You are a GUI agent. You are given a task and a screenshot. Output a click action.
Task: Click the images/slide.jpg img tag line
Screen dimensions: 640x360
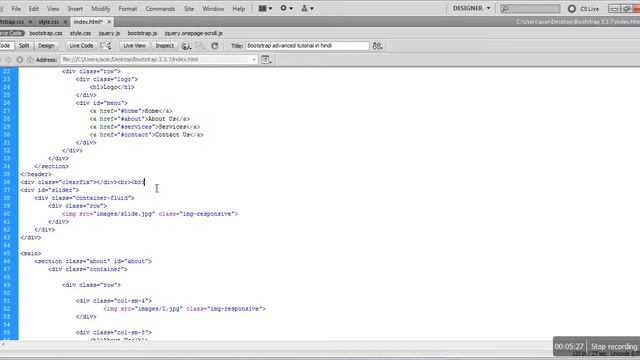click(x=150, y=214)
